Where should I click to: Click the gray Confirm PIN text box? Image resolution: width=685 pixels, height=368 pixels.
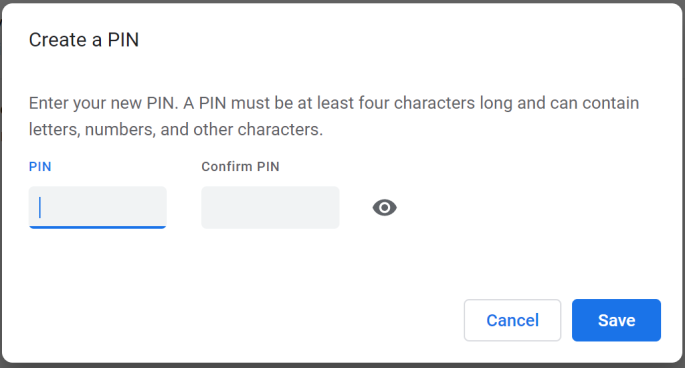[270, 208]
